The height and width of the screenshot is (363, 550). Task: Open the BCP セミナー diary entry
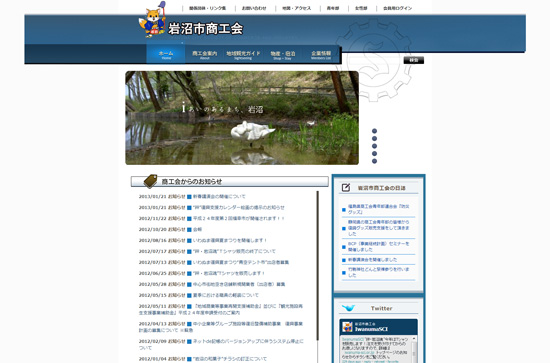click(x=378, y=246)
